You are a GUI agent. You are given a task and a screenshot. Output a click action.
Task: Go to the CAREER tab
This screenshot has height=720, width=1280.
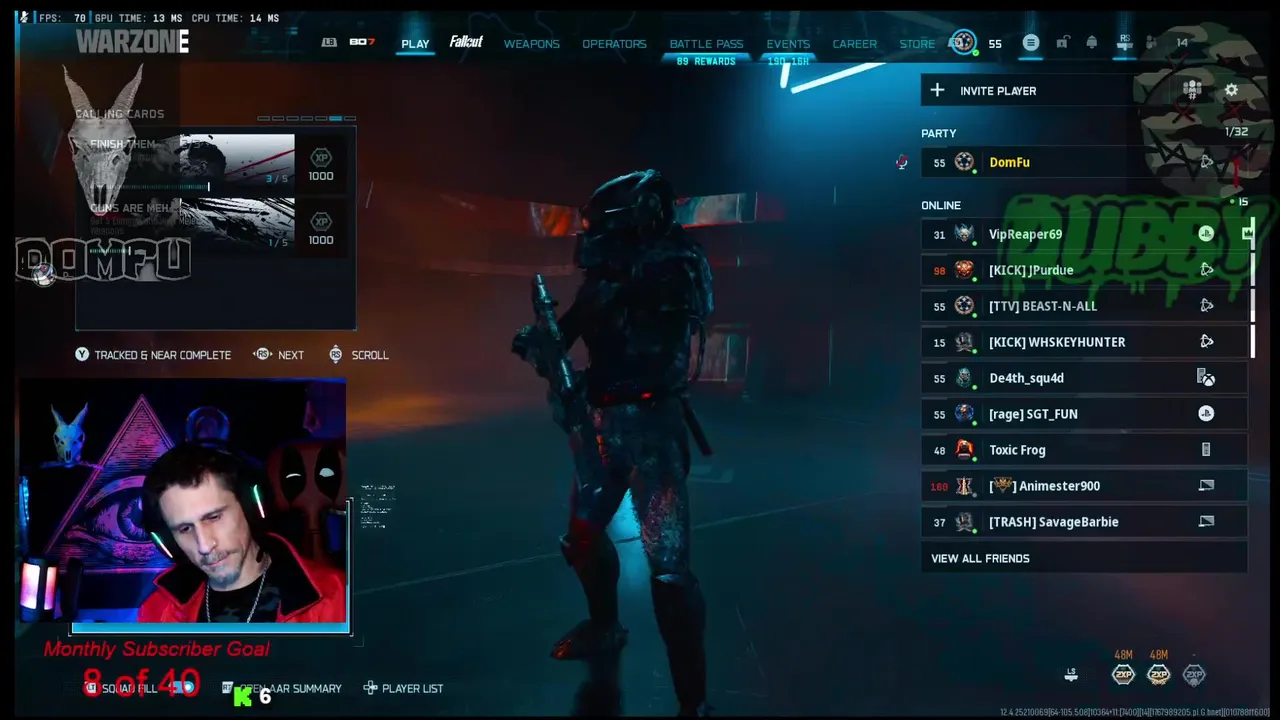coord(854,44)
